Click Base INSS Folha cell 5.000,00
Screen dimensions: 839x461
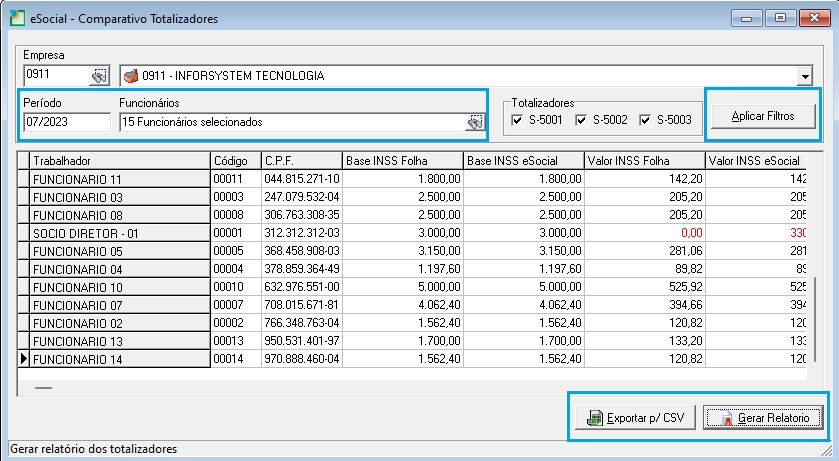tap(403, 287)
